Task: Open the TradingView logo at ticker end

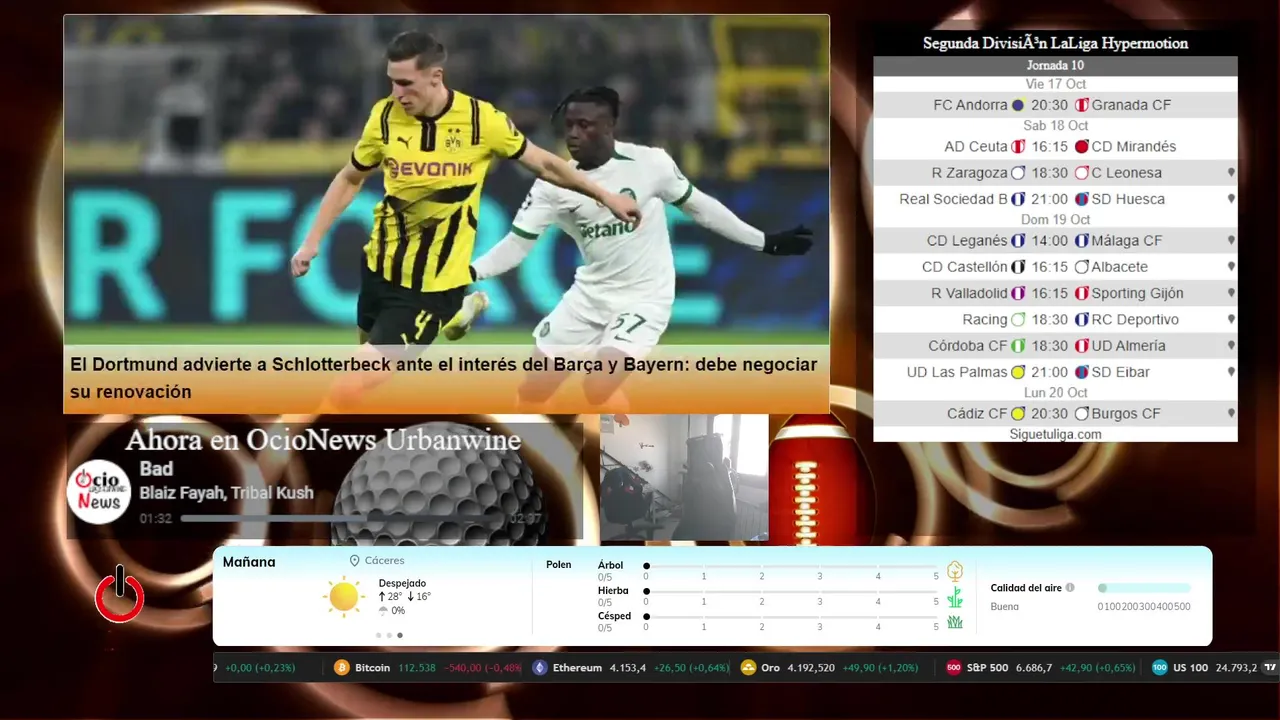Action: tap(1270, 668)
